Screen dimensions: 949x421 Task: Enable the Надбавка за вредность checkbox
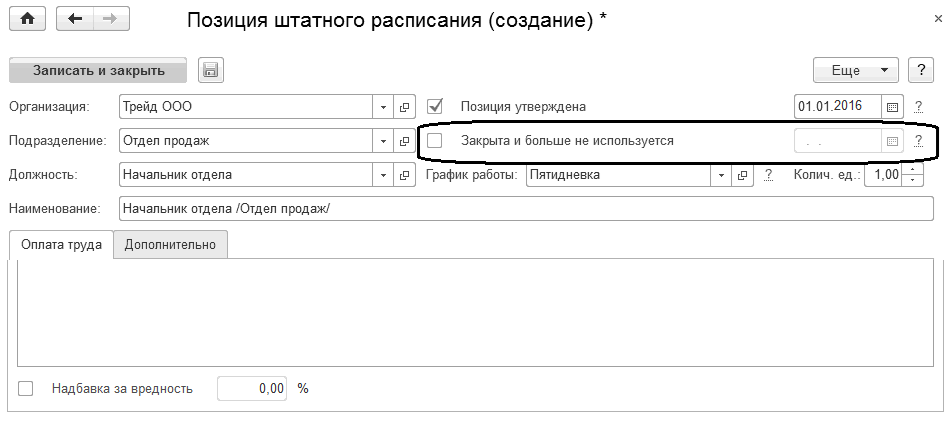click(x=26, y=388)
